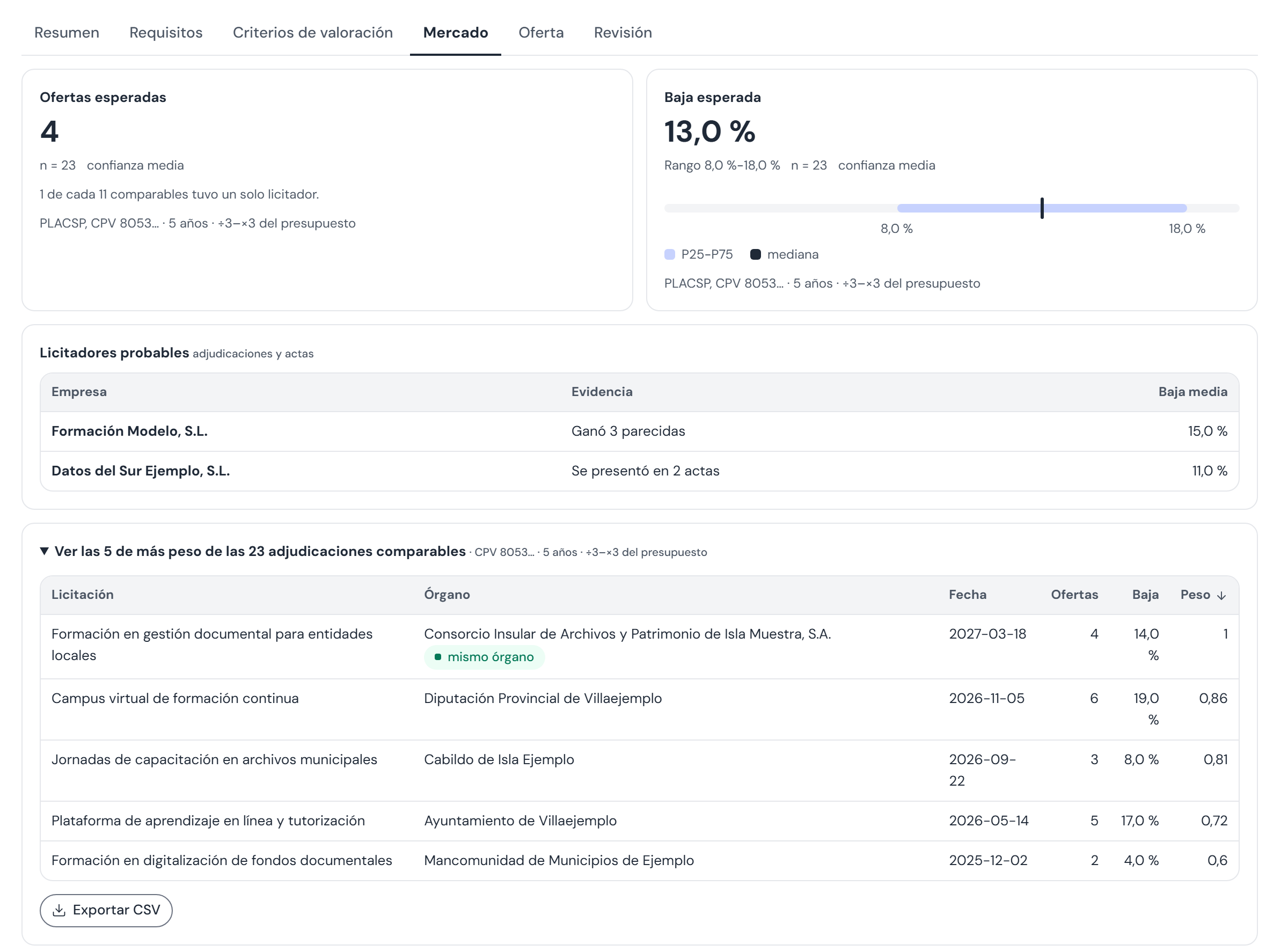Screen dimensions: 1288x952
Task: Click the Exportar CSV button
Action: pyautogui.click(x=106, y=911)
